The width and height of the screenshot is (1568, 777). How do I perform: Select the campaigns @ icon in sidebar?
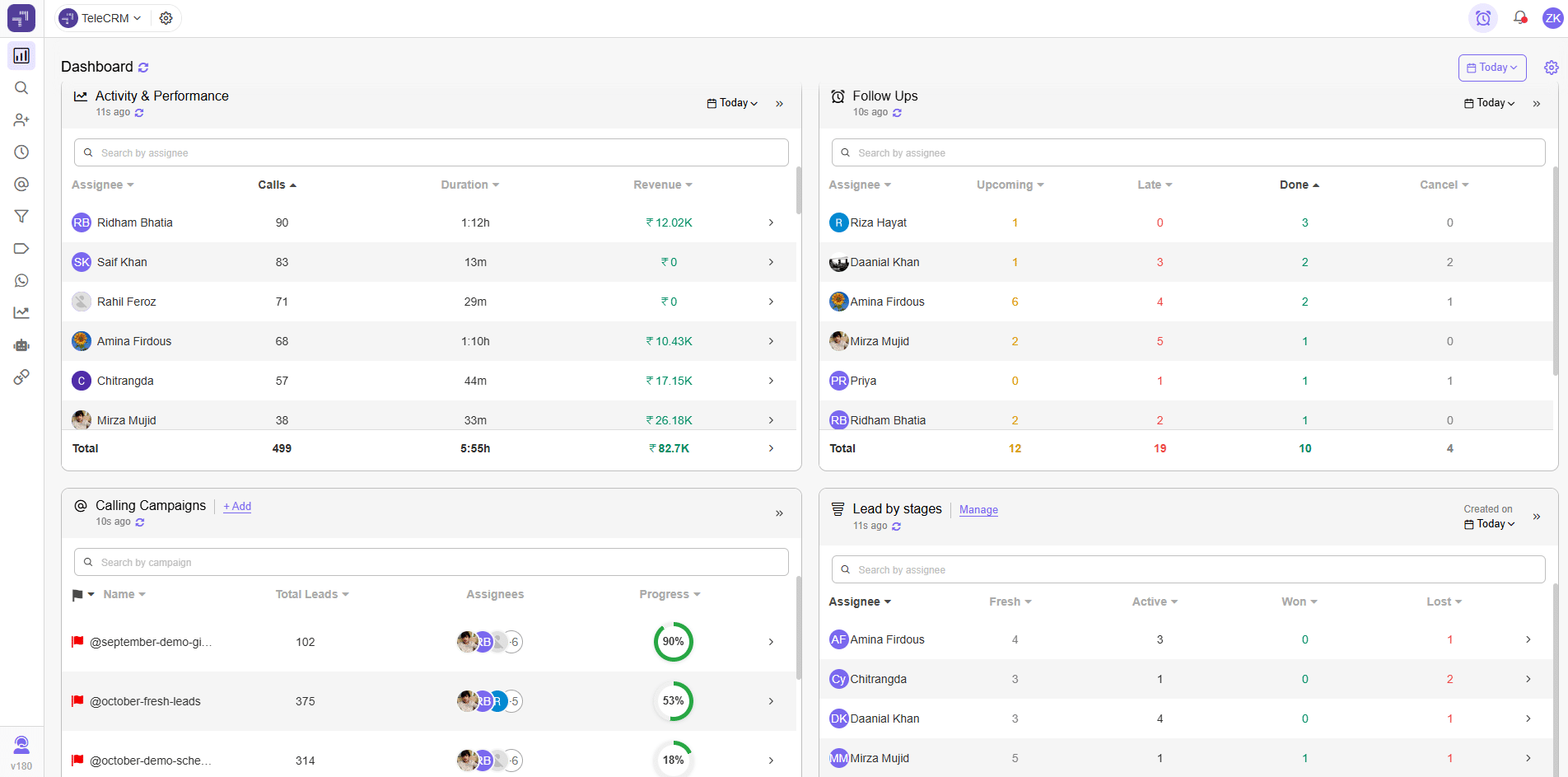(x=21, y=184)
